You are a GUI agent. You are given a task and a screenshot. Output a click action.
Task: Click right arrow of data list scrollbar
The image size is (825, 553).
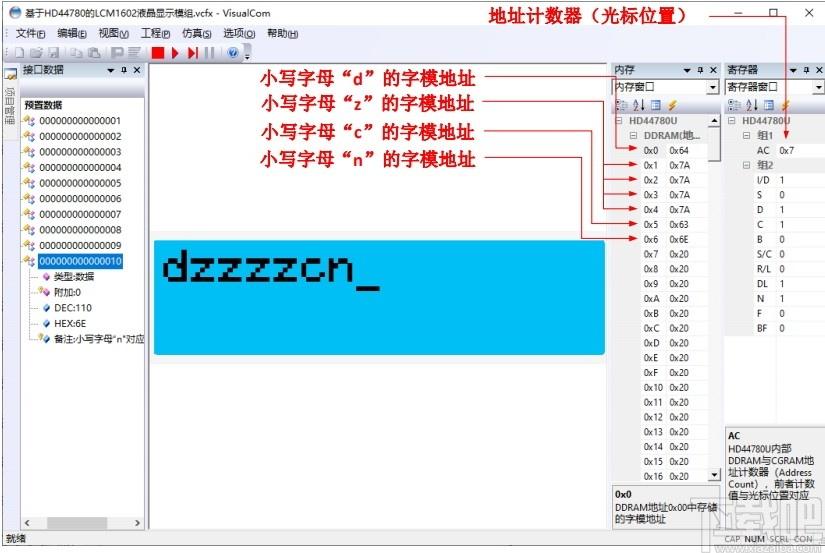pyautogui.click(x=137, y=523)
